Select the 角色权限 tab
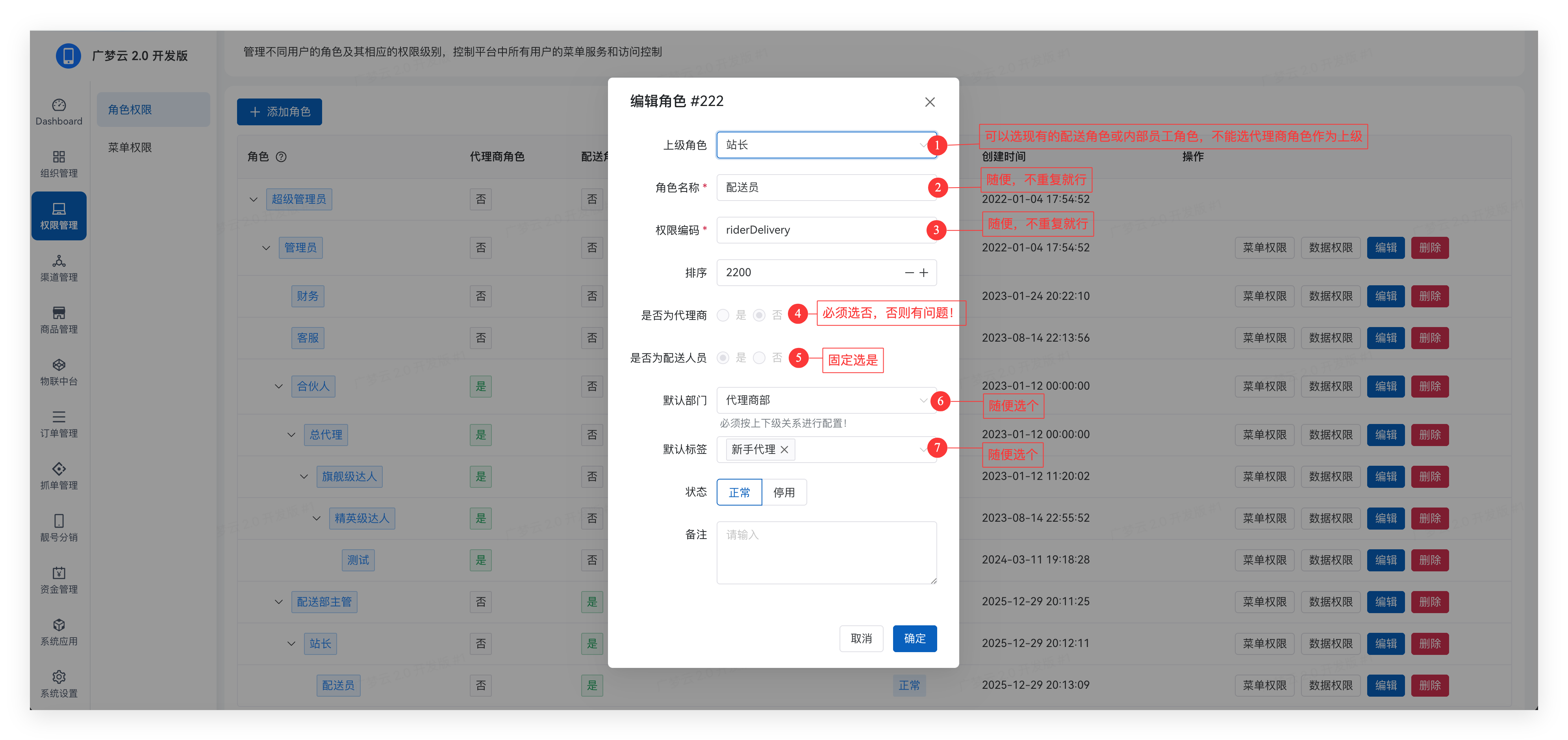The image size is (1568, 740). tap(130, 109)
